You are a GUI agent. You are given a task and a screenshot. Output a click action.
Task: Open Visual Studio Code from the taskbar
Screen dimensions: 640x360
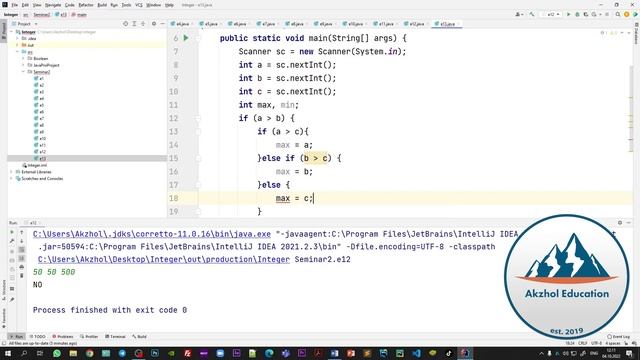(x=416, y=353)
